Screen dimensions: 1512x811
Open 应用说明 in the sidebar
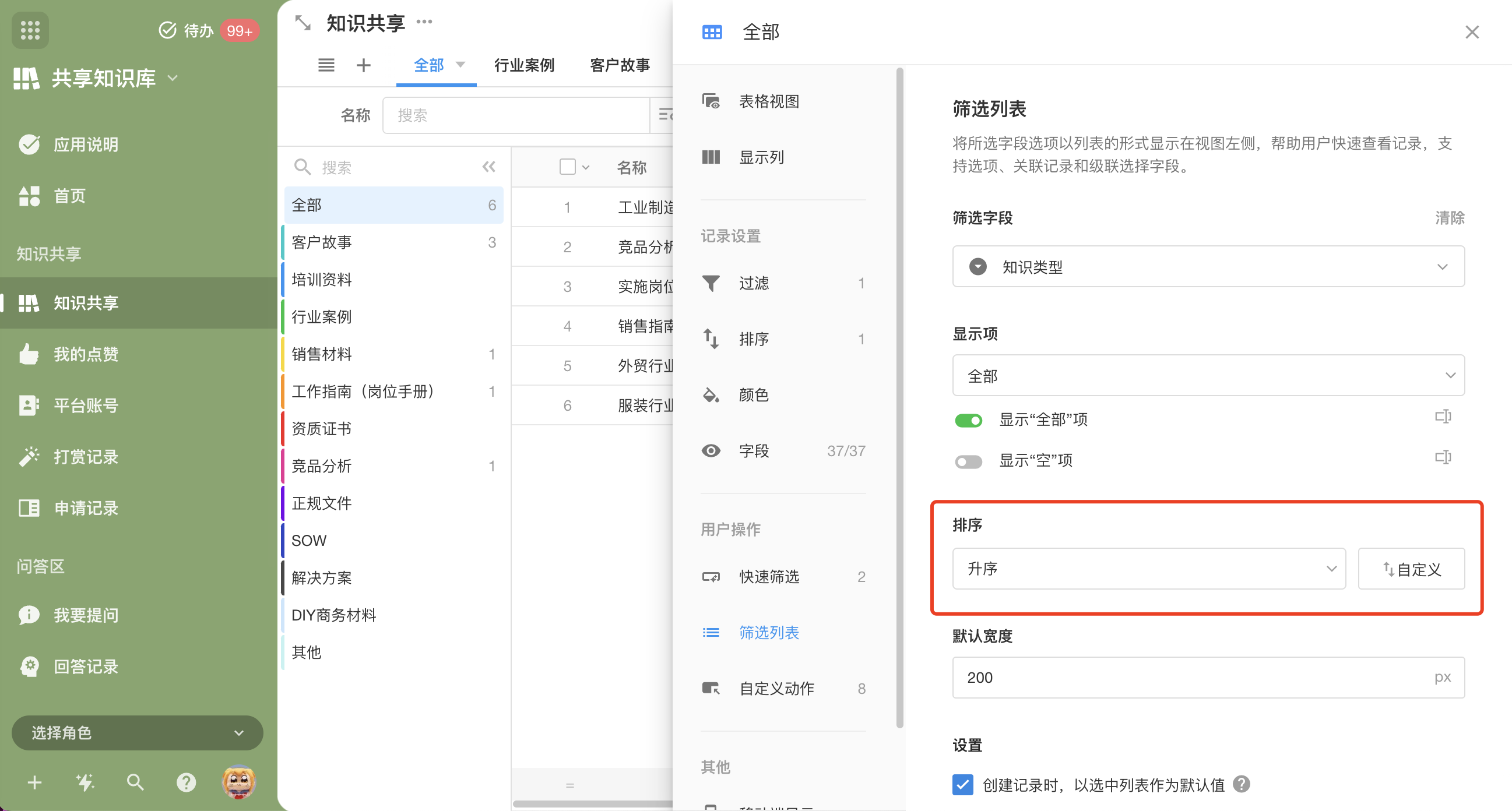click(139, 144)
